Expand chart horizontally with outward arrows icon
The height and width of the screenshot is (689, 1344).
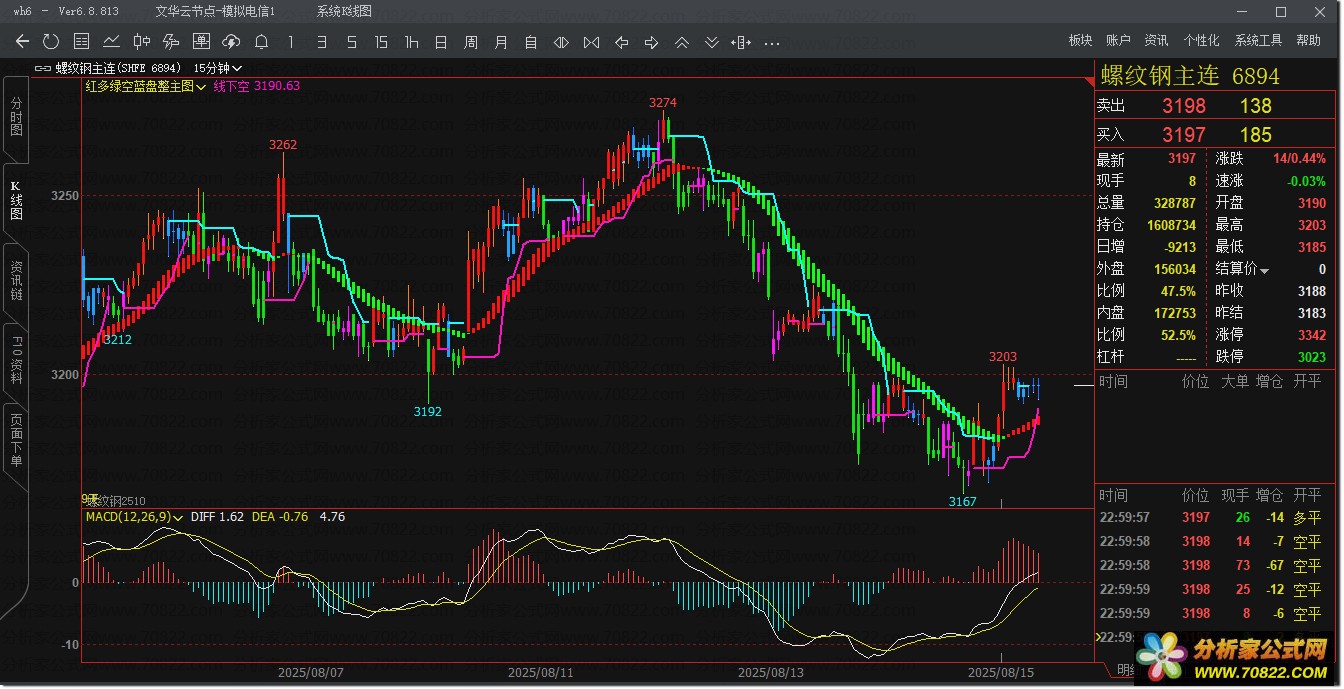[561, 42]
